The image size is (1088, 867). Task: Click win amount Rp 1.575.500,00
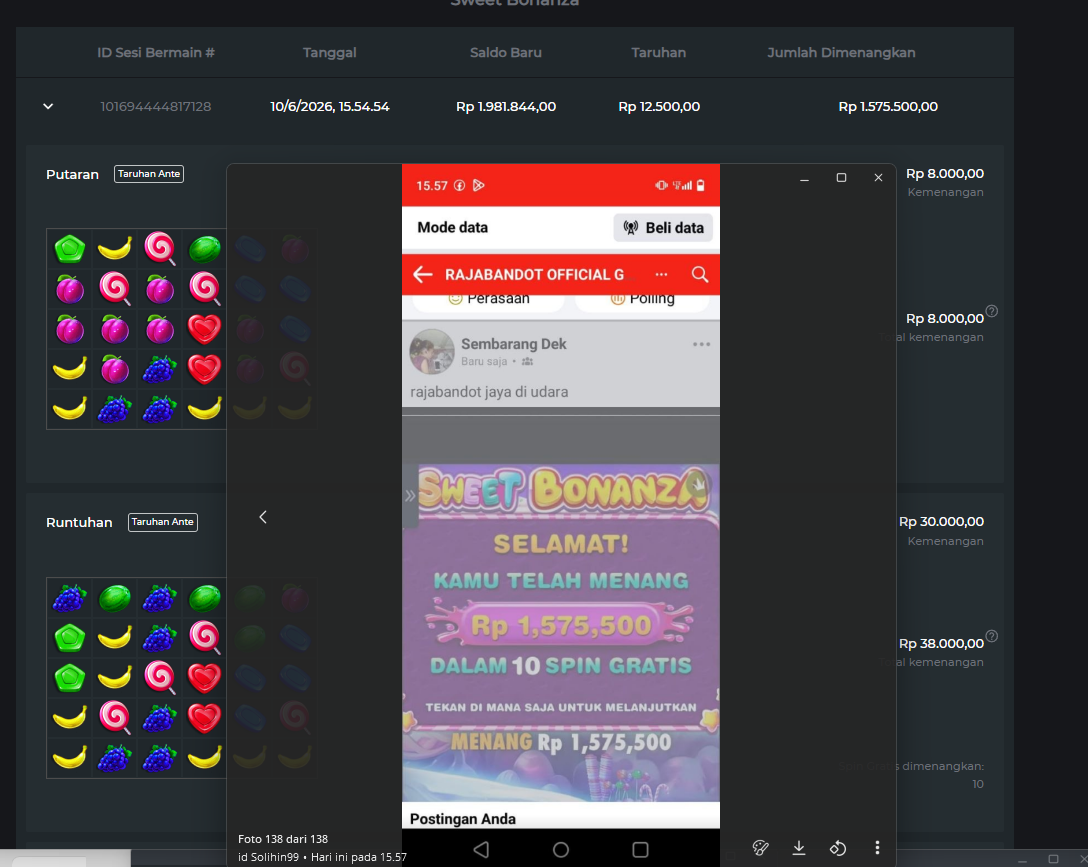click(887, 106)
